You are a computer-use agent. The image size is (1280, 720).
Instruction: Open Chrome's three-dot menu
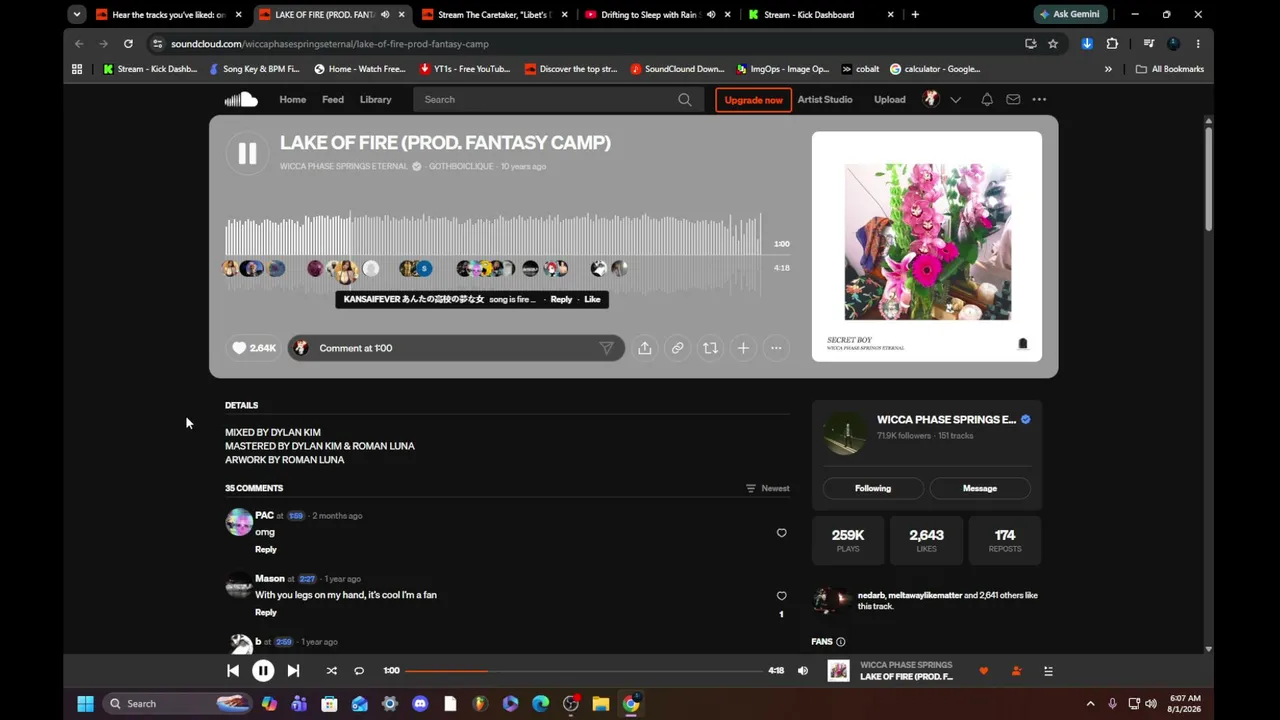pos(1198,44)
